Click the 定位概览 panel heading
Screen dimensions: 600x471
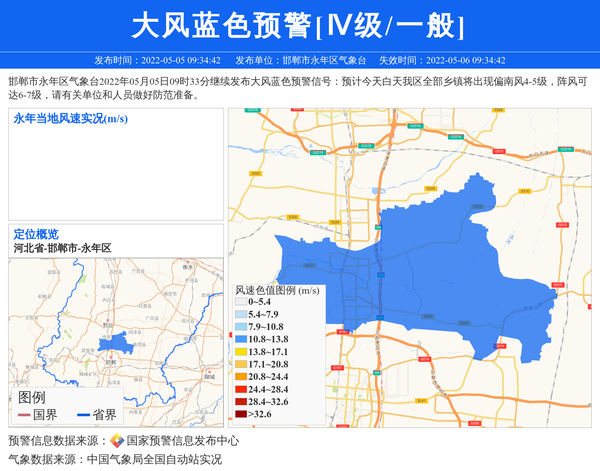(x=36, y=234)
